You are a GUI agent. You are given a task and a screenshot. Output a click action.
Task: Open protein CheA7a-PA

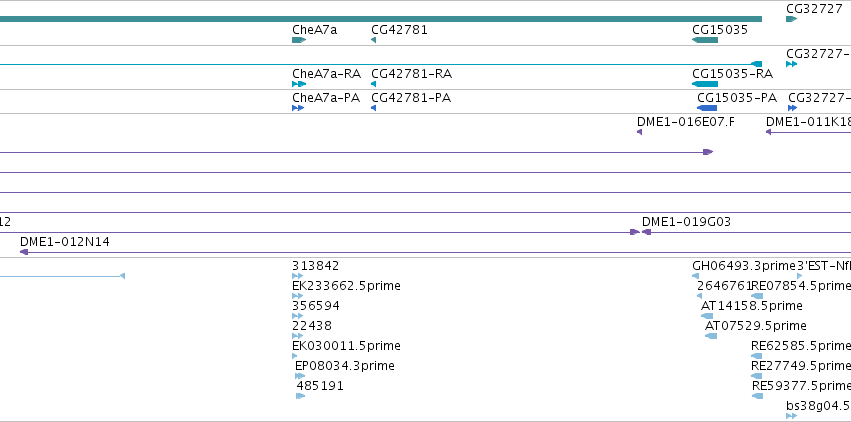pos(298,108)
